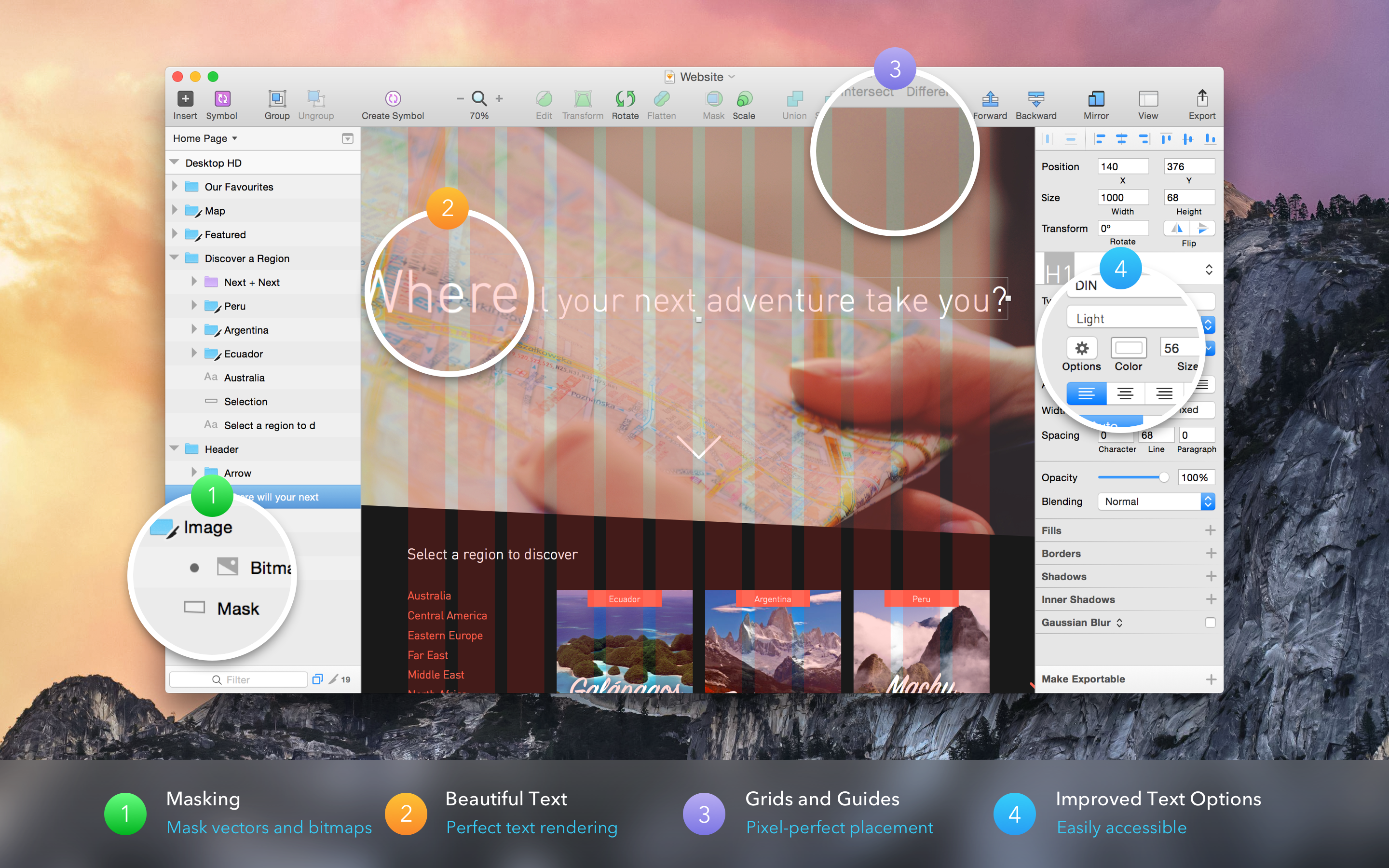Click the Flatten tool icon
This screenshot has height=868, width=1389.
[661, 99]
